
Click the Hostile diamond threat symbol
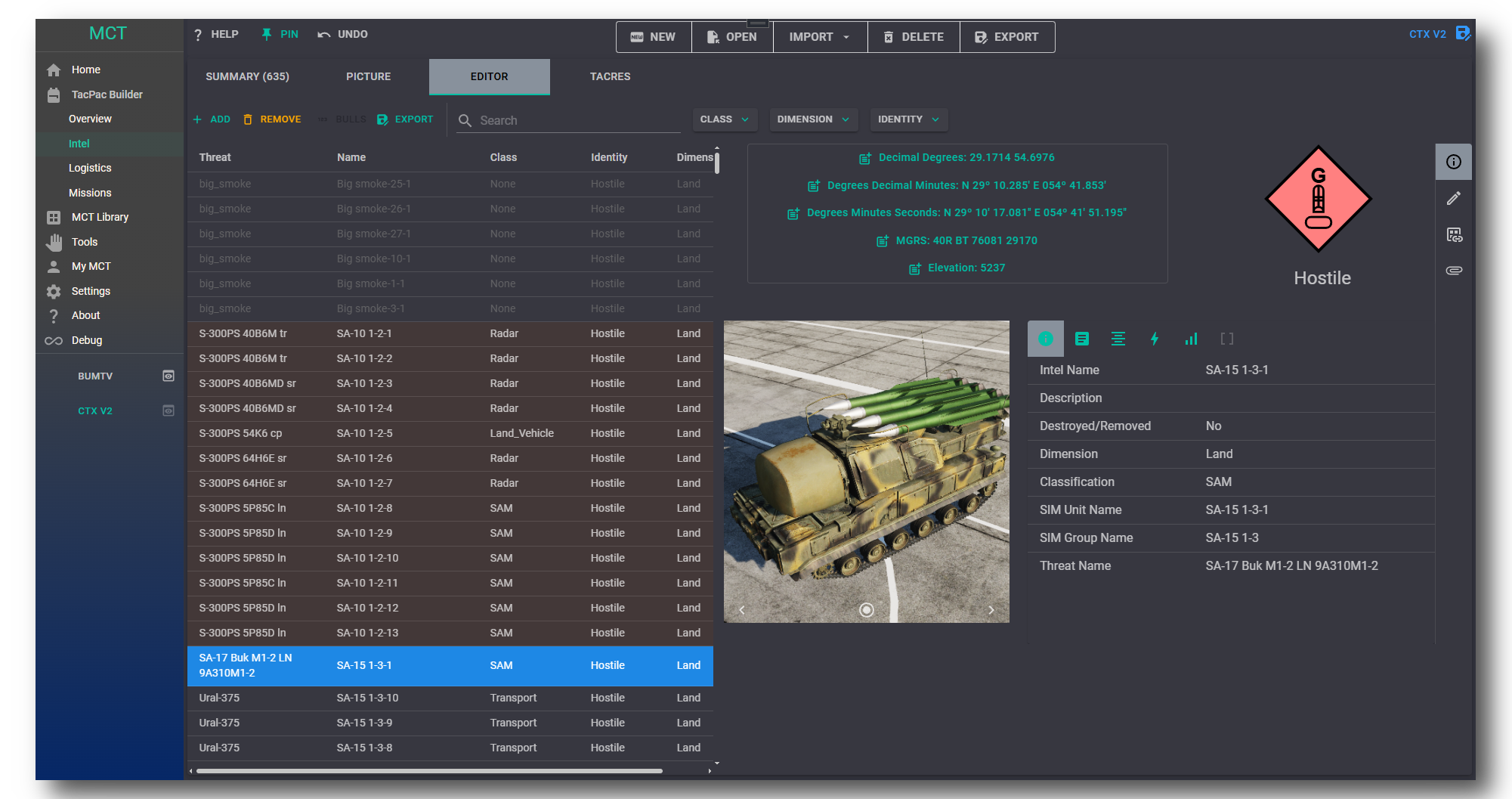pos(1318,199)
